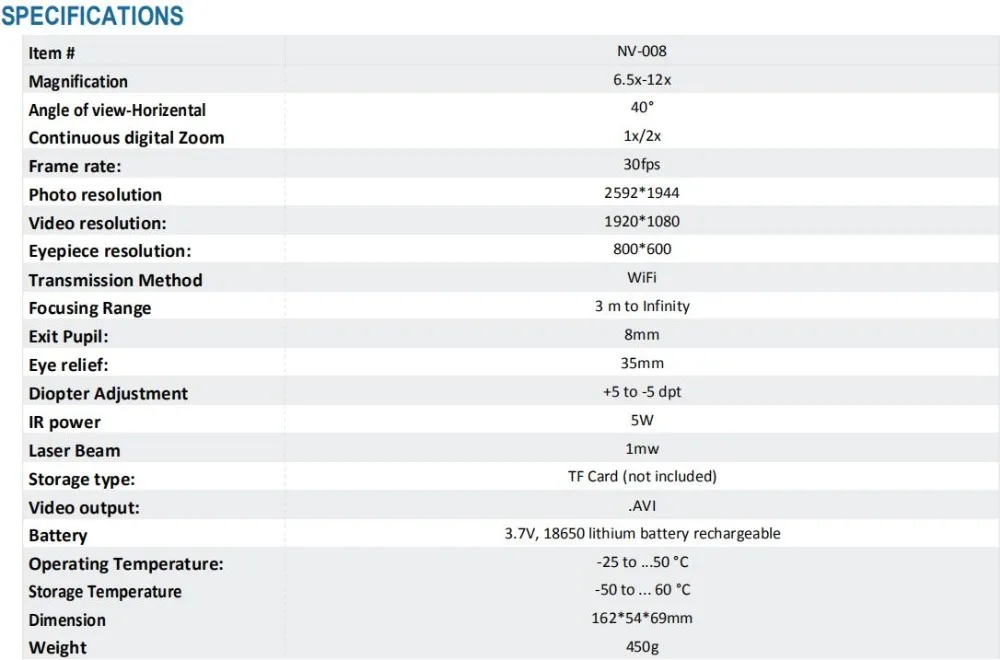Click the NV-008 item number value

[642, 51]
